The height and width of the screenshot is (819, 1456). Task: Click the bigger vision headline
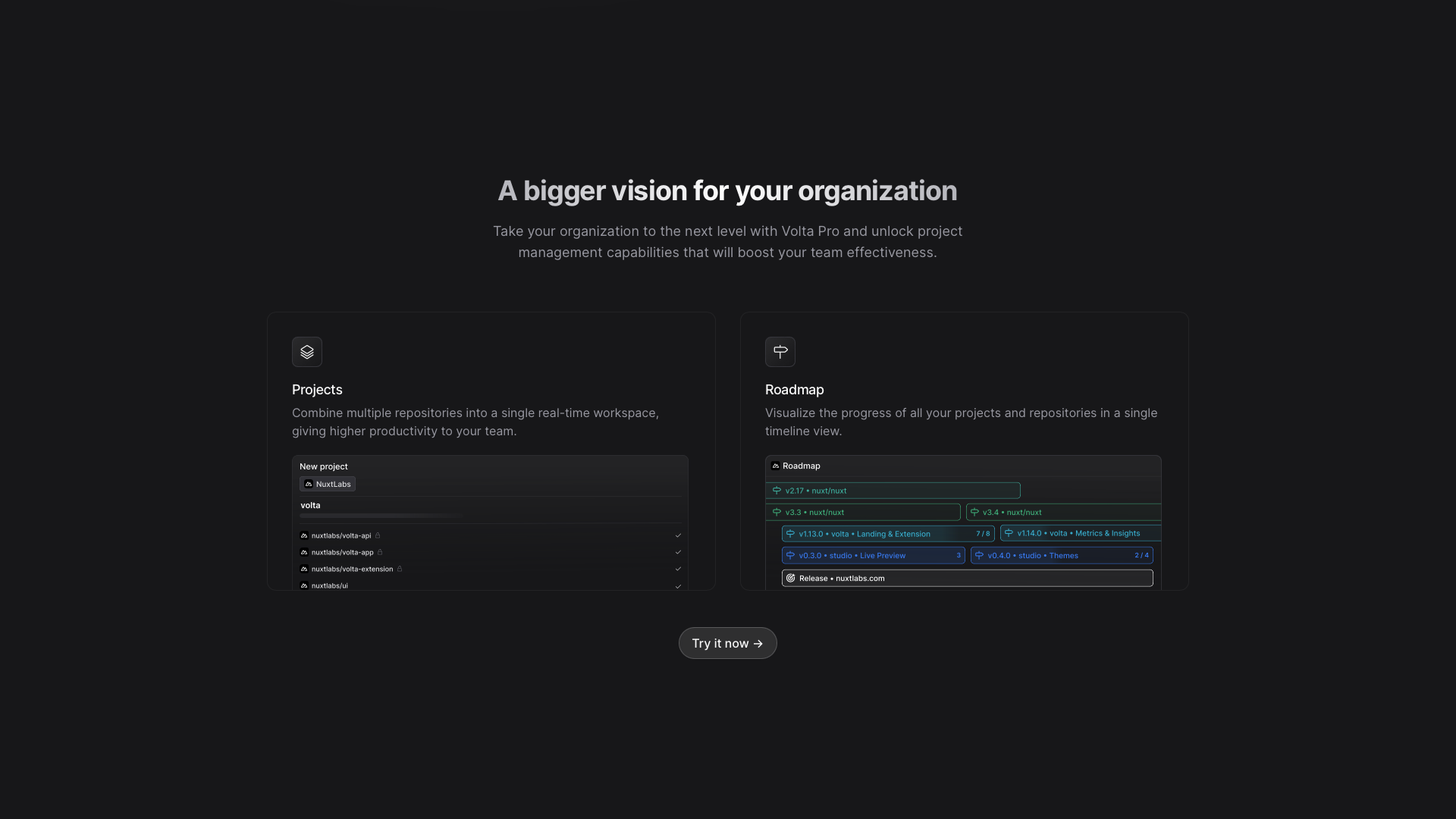click(727, 190)
